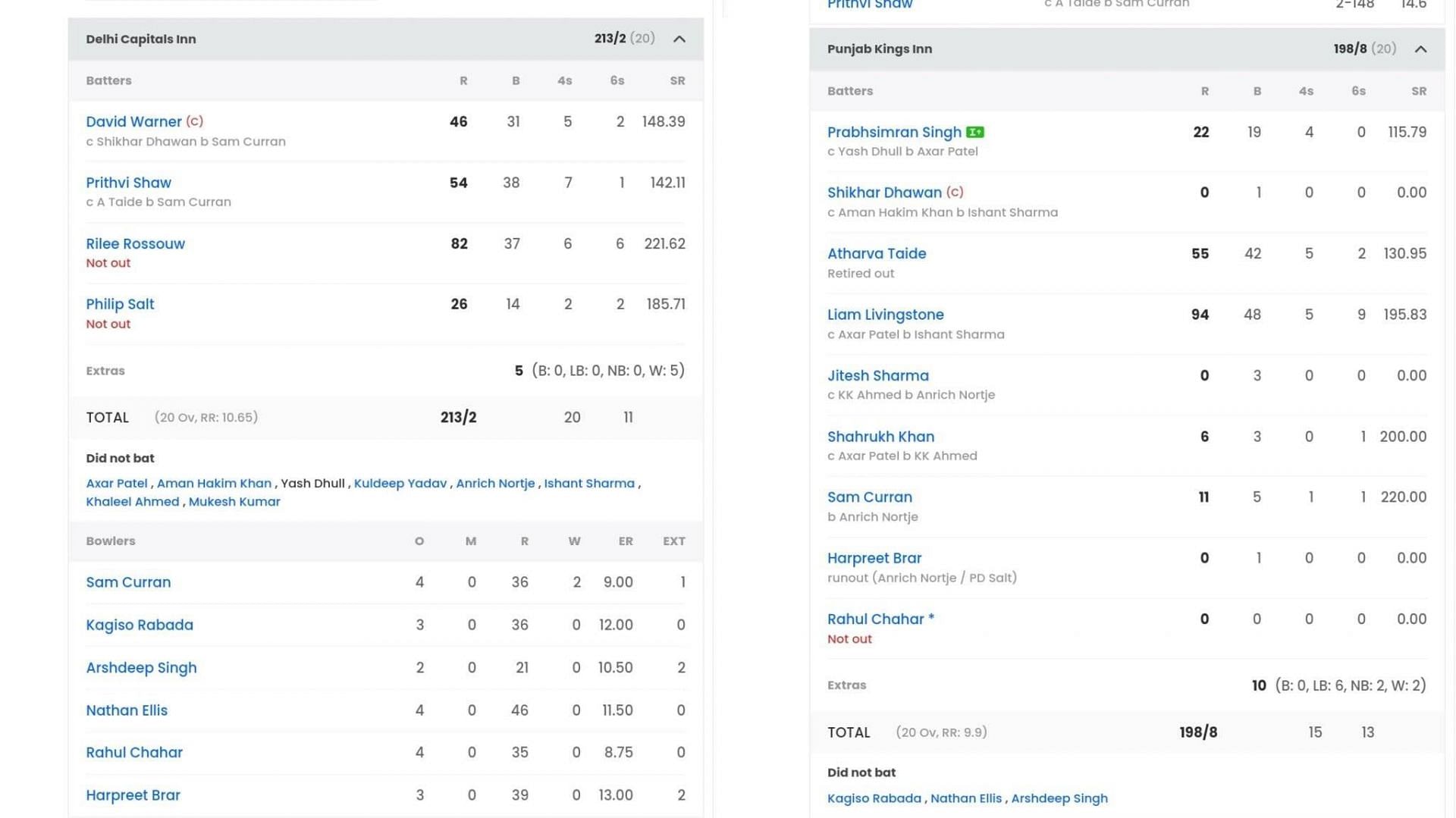Open Arshdeep Singh in Punjab did-not-bat list

1059,798
